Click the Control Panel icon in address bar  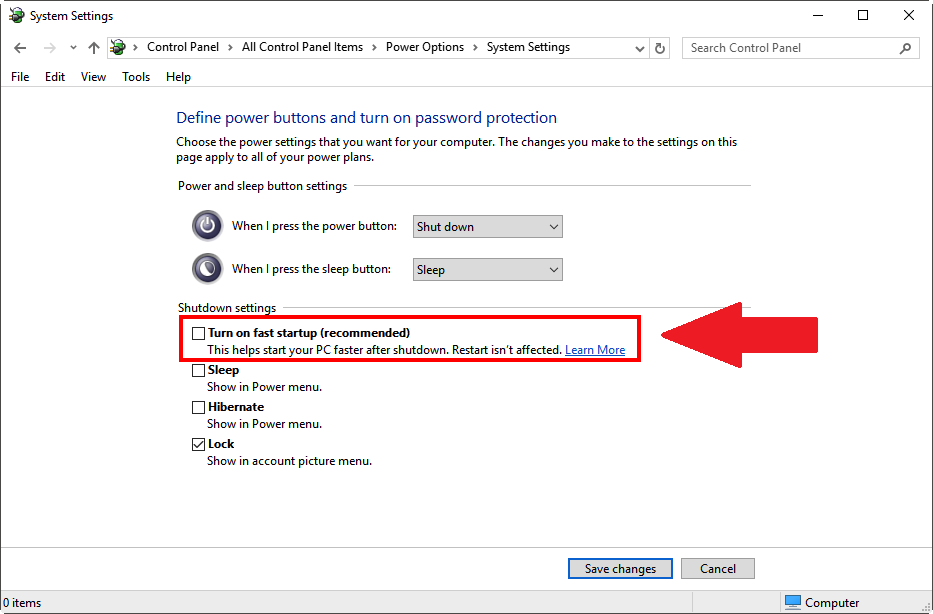coord(119,48)
